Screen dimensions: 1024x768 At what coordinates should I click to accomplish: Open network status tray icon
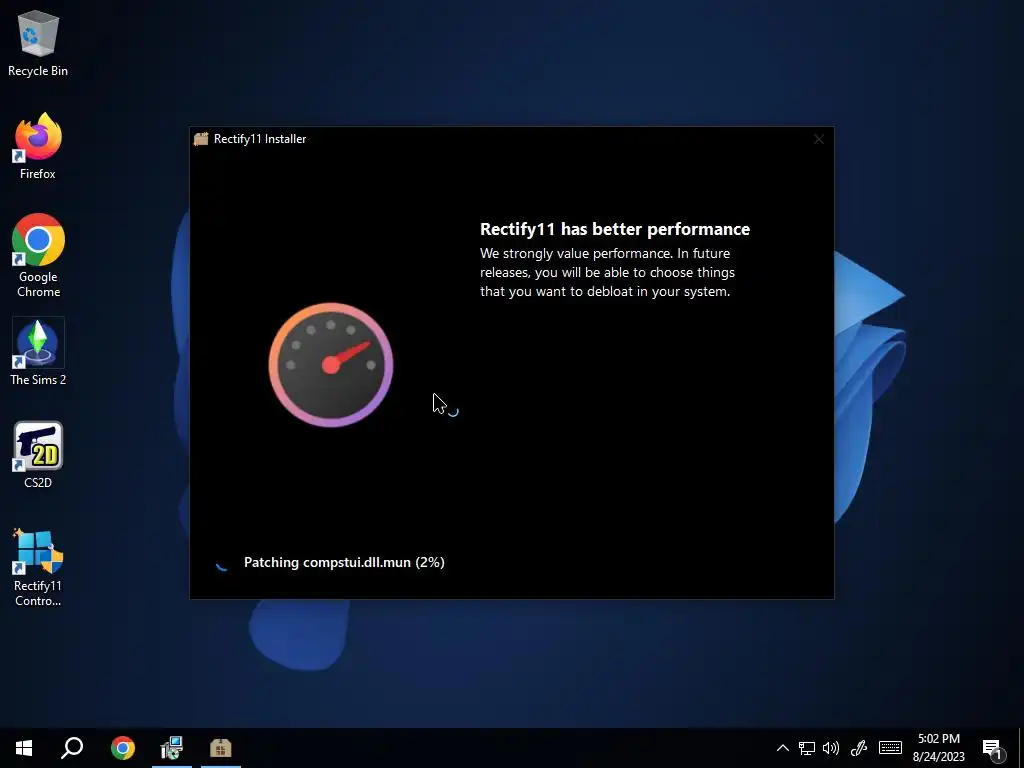click(807, 748)
